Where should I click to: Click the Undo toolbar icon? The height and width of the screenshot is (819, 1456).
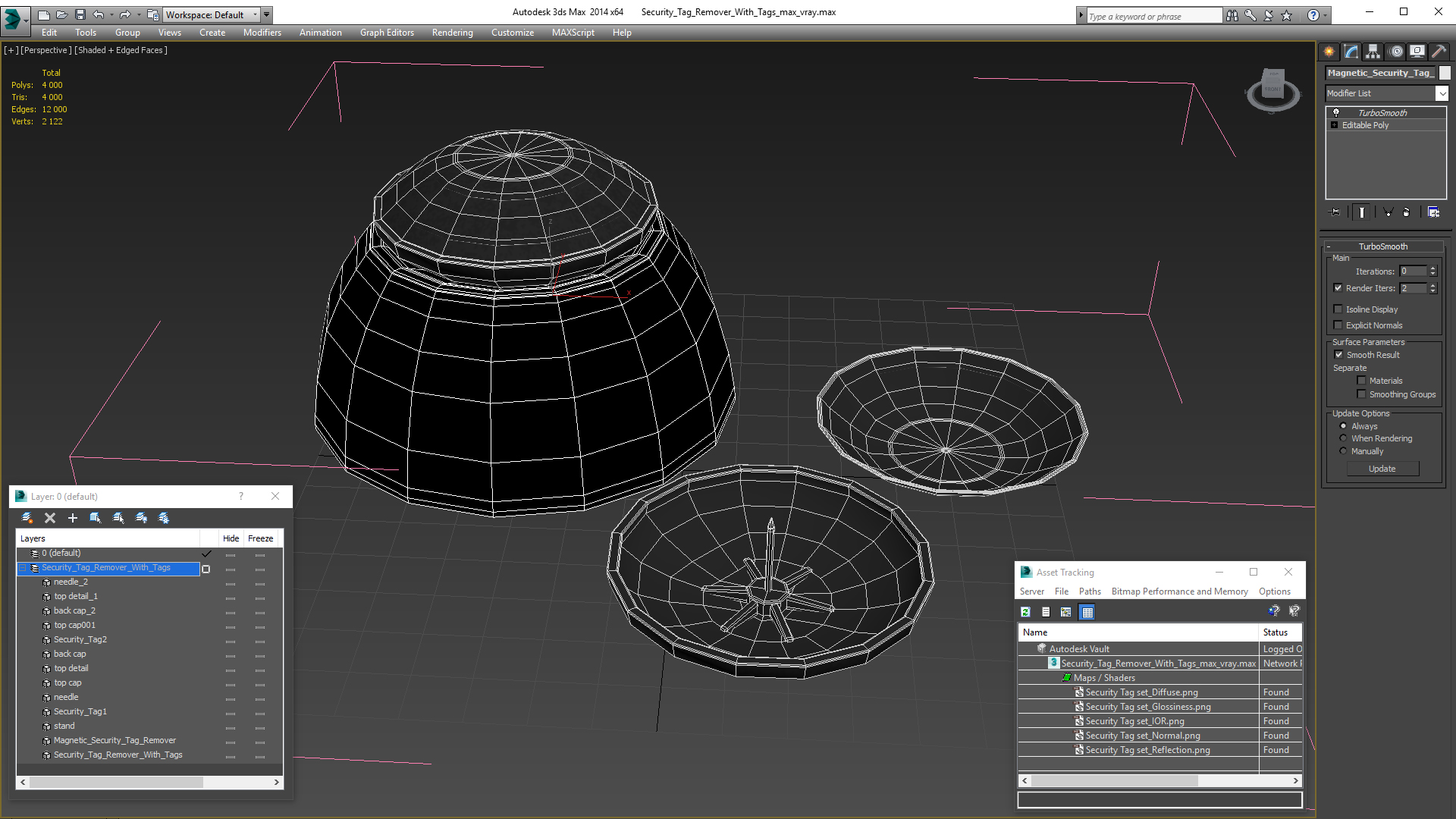point(98,14)
